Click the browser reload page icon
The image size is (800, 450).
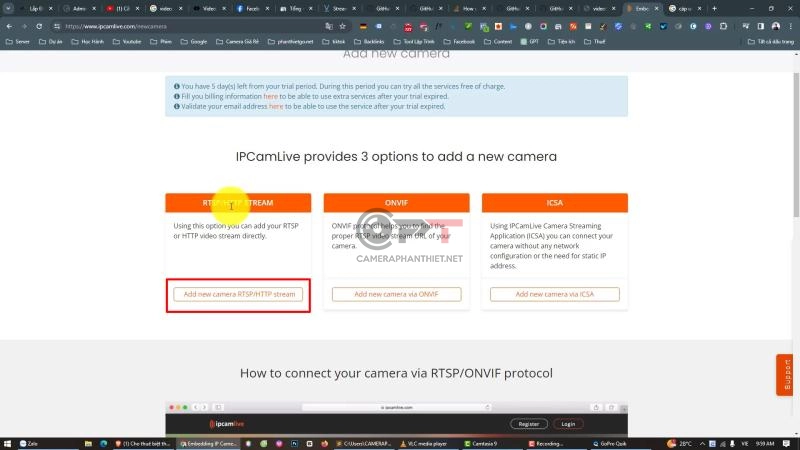39,26
